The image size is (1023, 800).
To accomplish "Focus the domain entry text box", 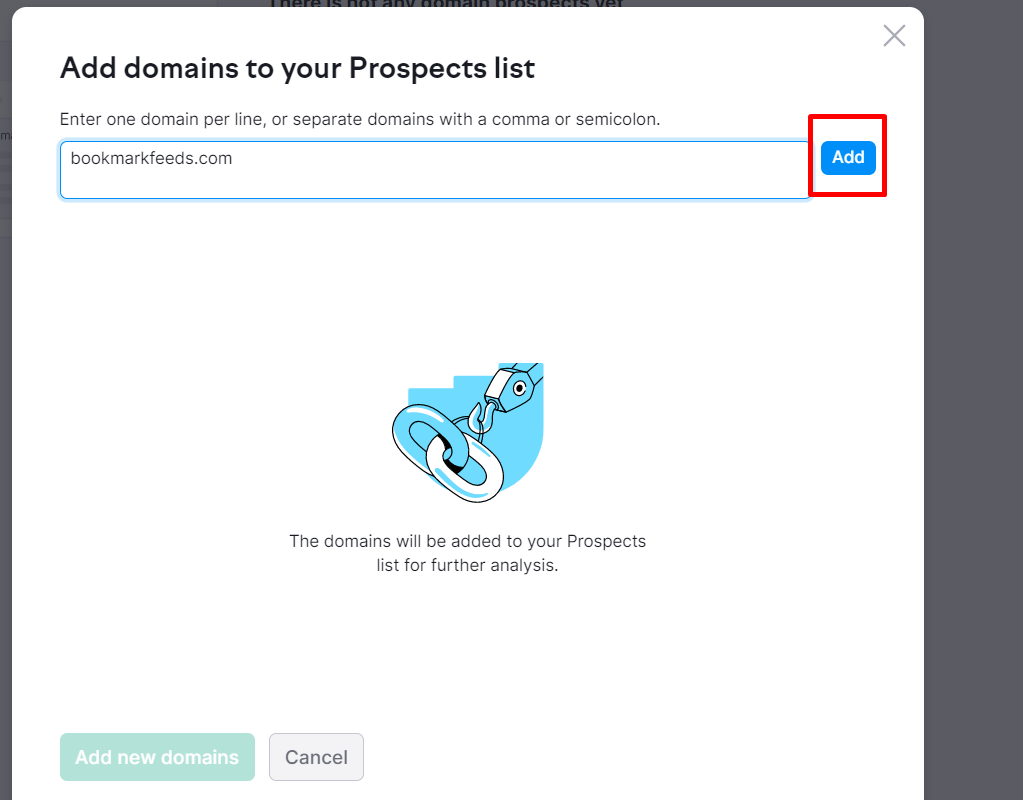I will (435, 170).
